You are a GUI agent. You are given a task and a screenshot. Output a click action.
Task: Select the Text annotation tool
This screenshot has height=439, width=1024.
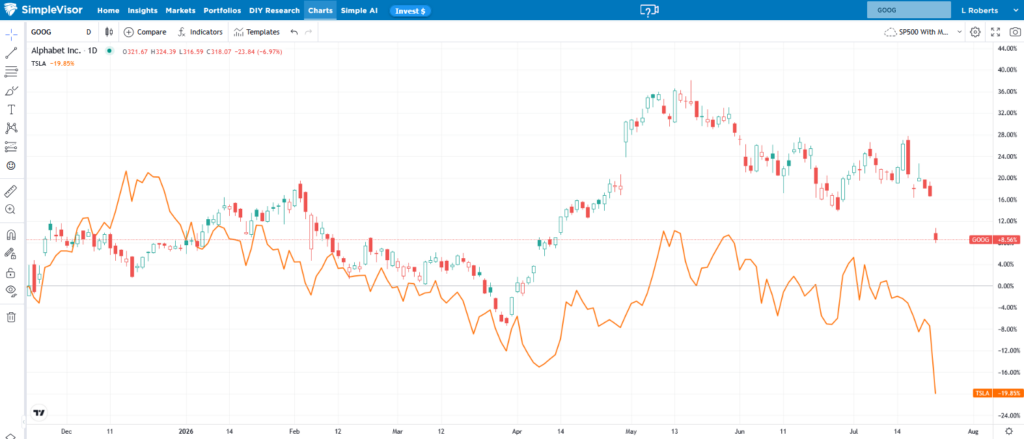click(x=11, y=109)
